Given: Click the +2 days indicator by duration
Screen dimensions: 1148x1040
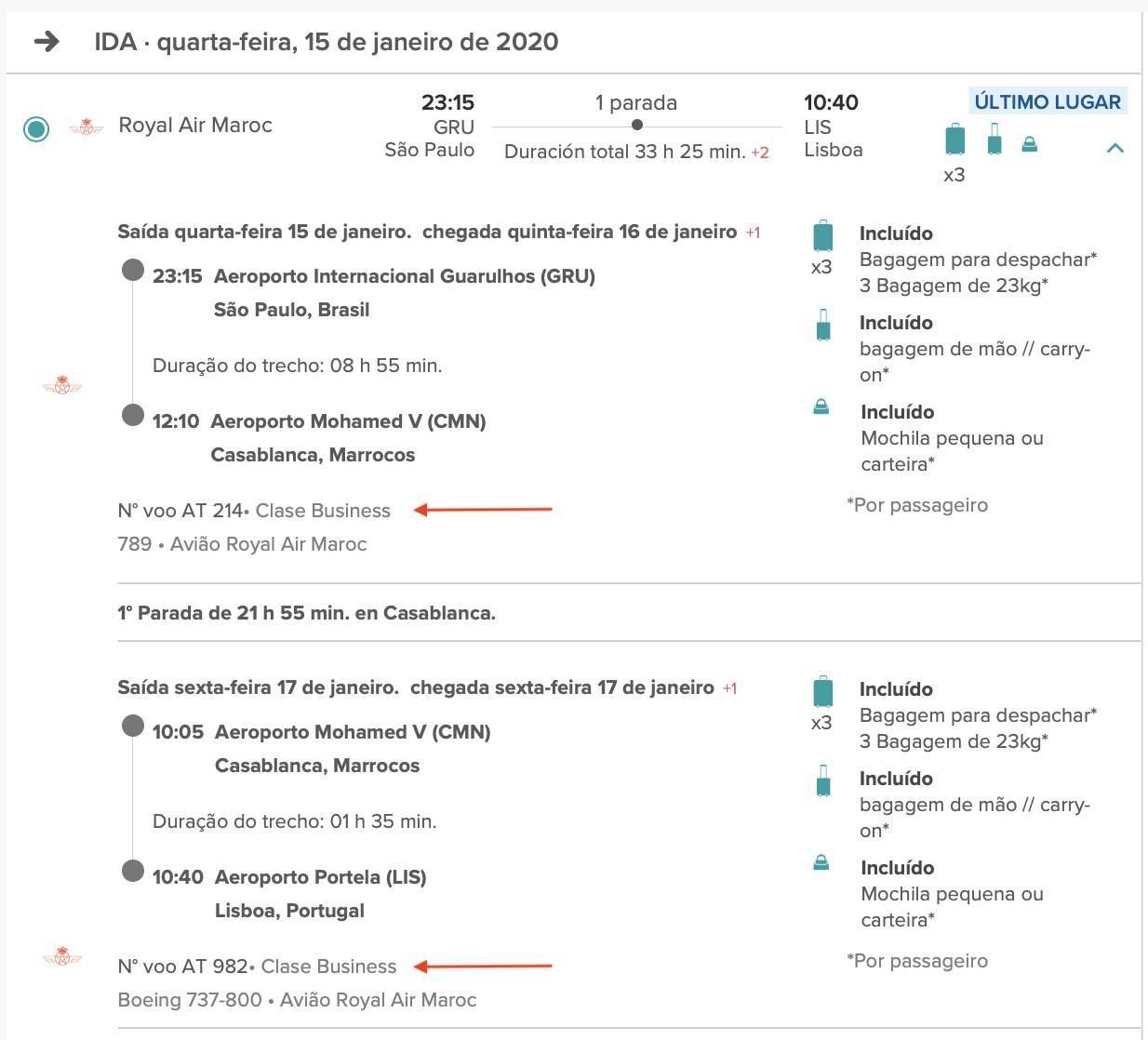Looking at the screenshot, I should click(760, 153).
